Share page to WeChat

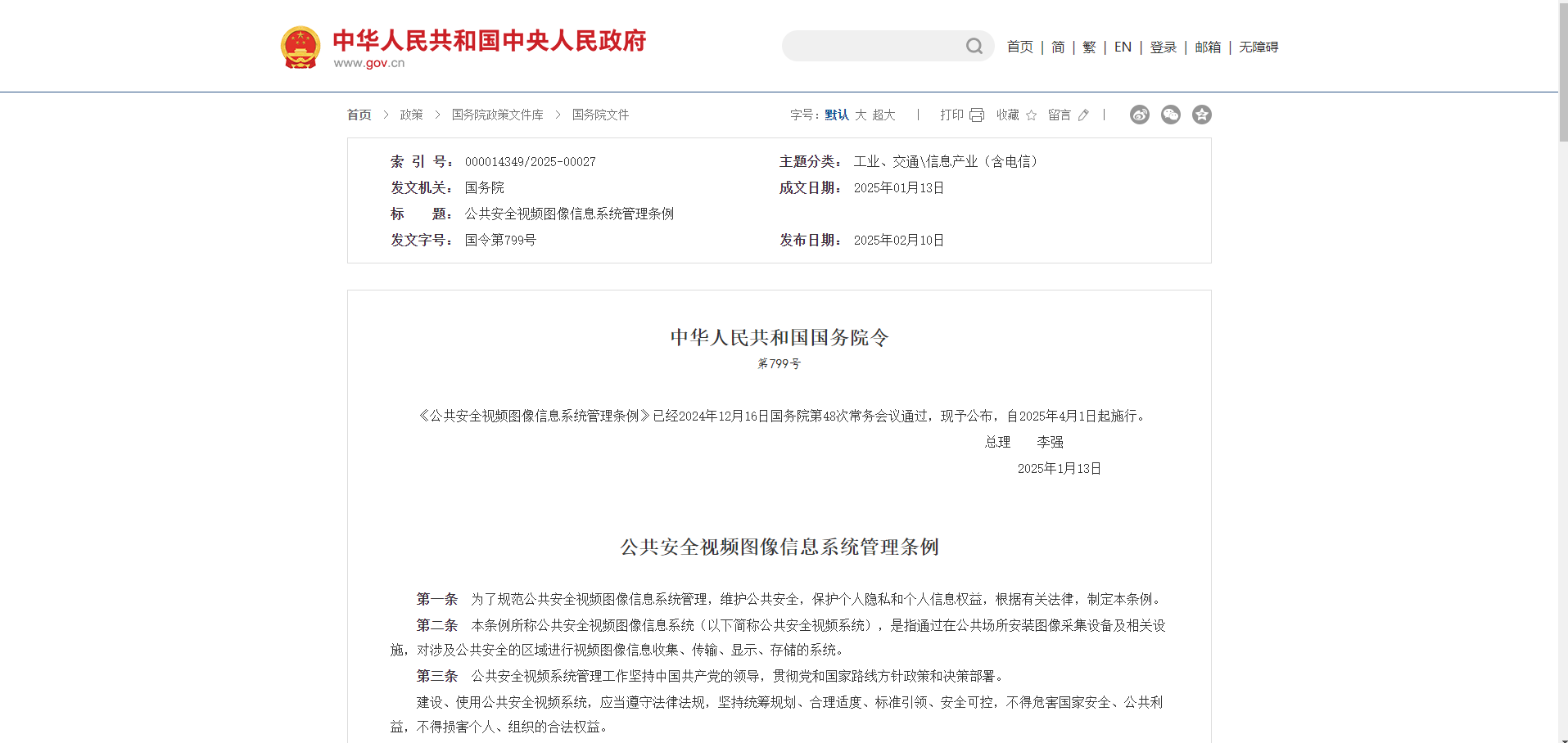click(x=1171, y=115)
